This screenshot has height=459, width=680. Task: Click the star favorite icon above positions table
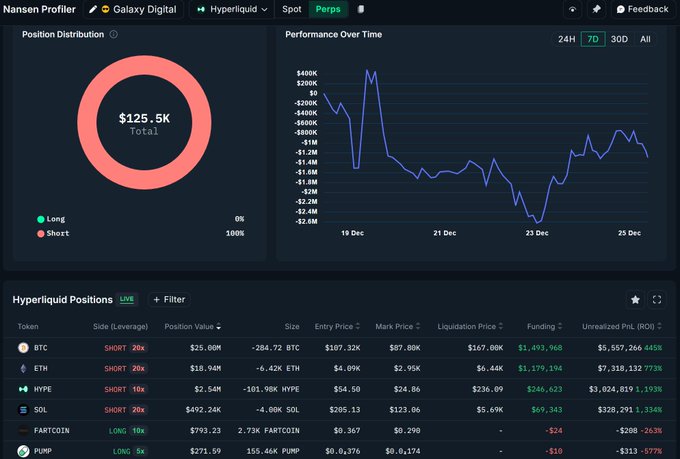tap(635, 299)
